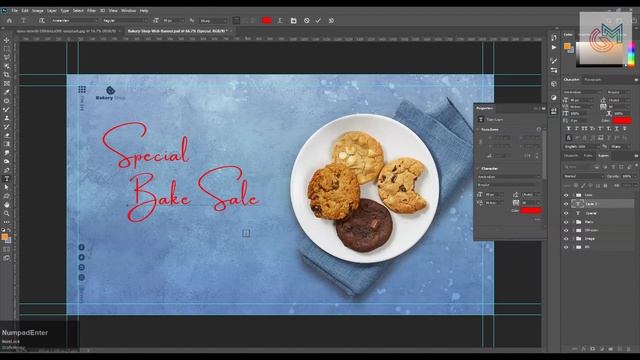The image size is (640, 360).
Task: Hide the BG group layer
Action: [566, 247]
